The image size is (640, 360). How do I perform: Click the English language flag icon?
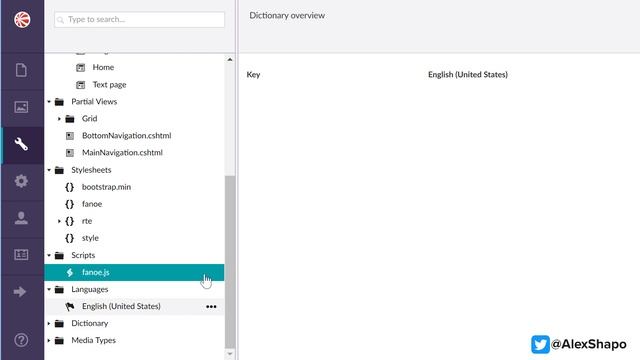click(x=70, y=307)
